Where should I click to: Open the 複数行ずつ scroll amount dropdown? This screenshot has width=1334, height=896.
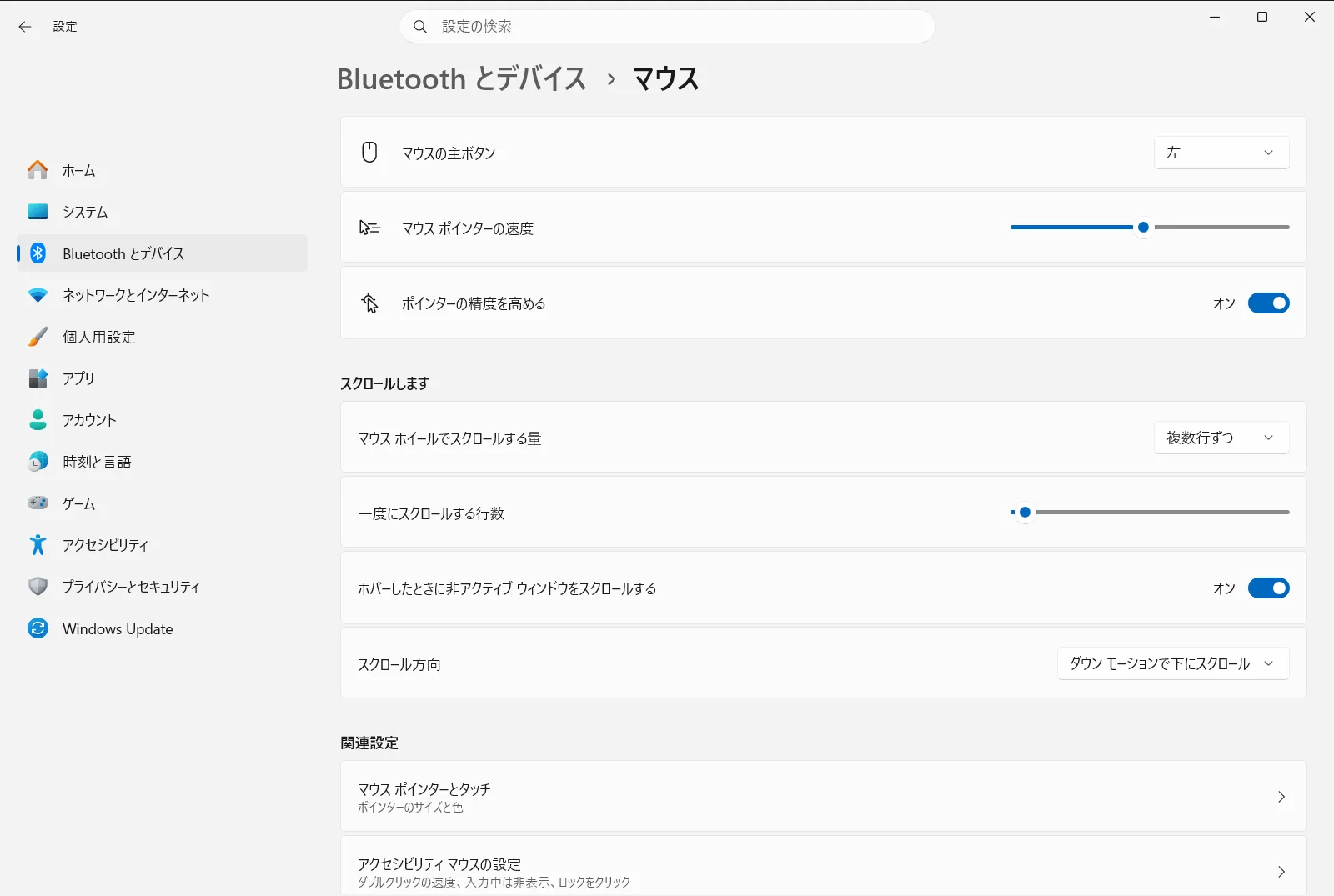tap(1221, 438)
